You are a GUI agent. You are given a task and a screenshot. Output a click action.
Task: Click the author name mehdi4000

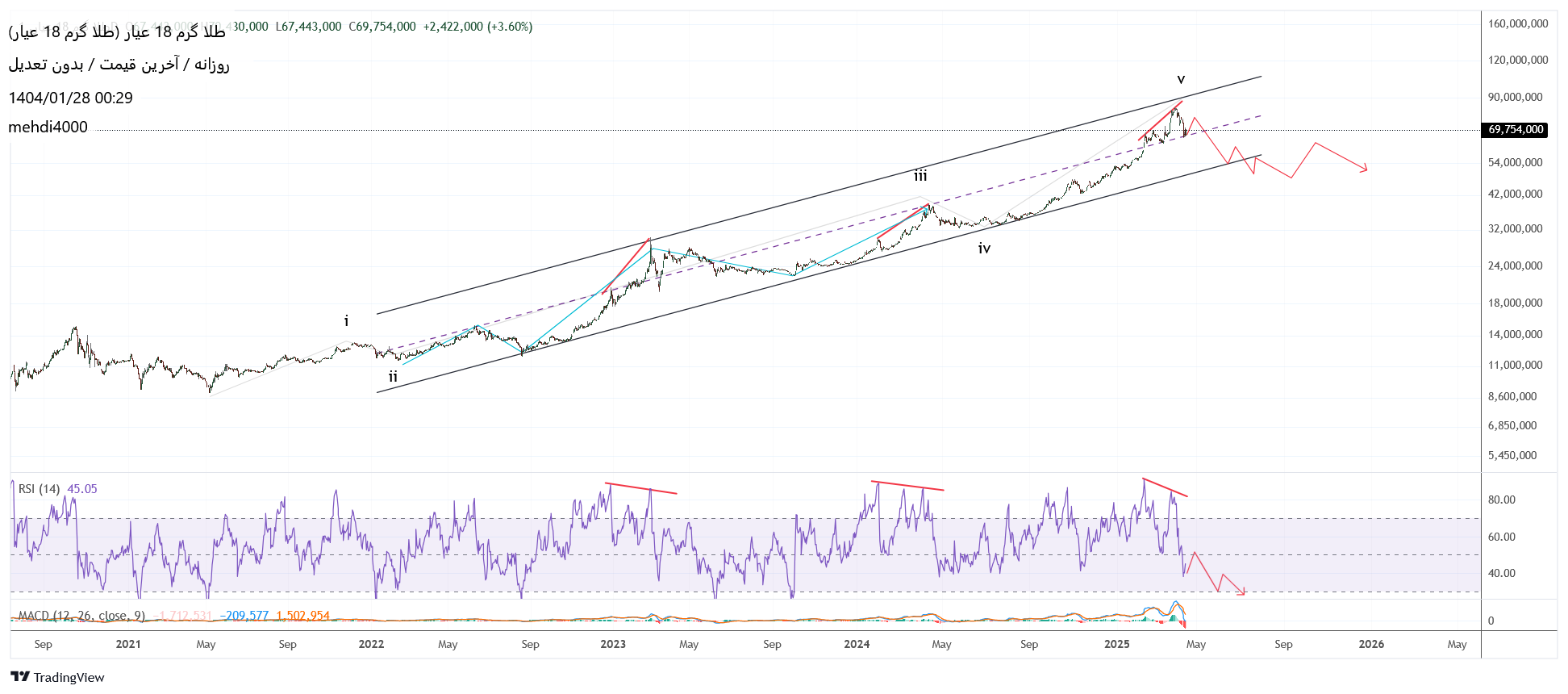[48, 128]
